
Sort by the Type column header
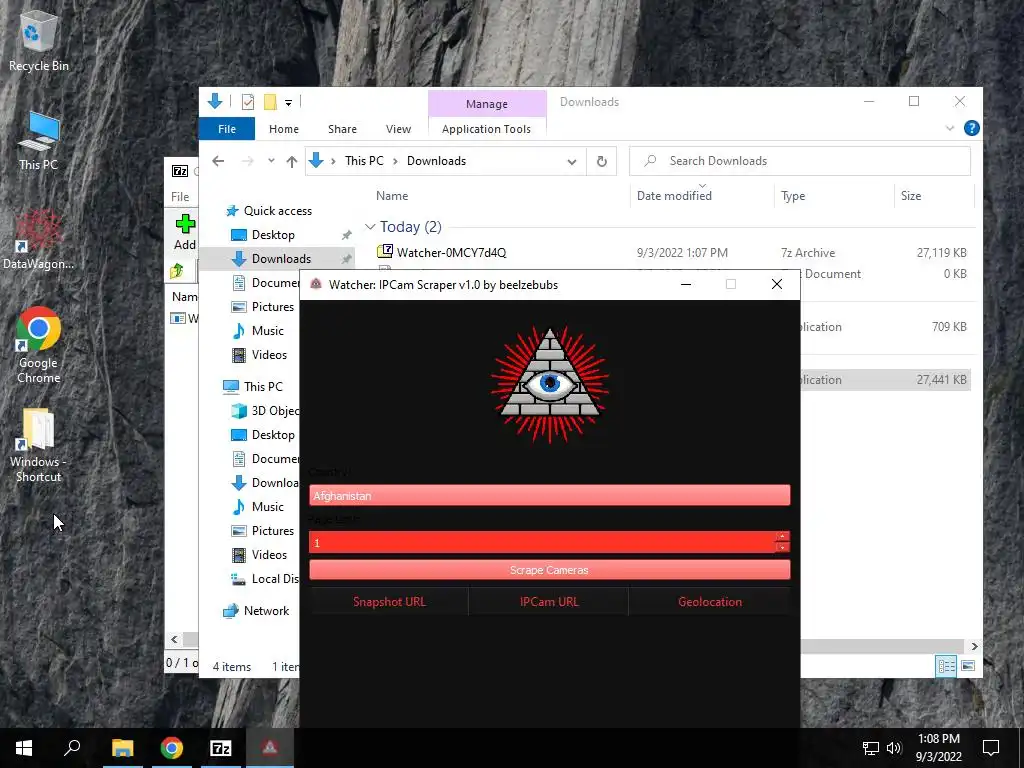[793, 196]
